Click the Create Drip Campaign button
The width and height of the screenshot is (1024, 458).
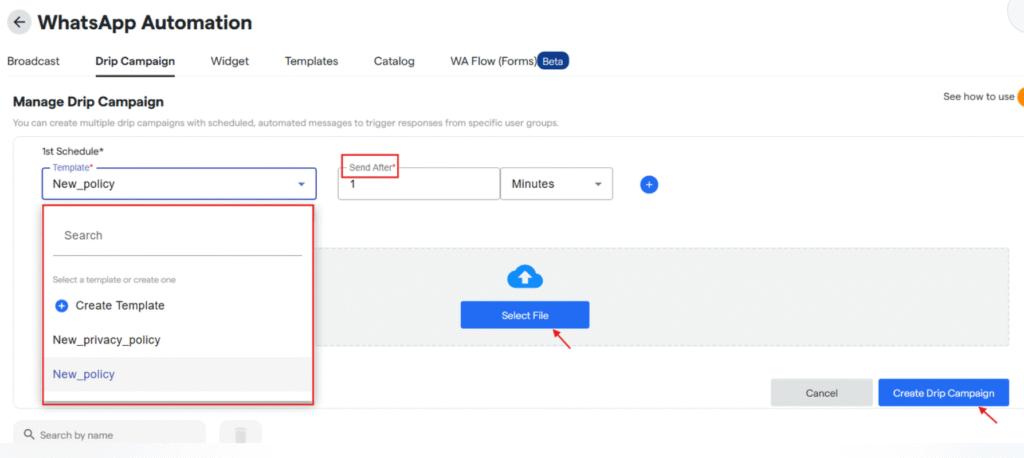[x=943, y=393]
